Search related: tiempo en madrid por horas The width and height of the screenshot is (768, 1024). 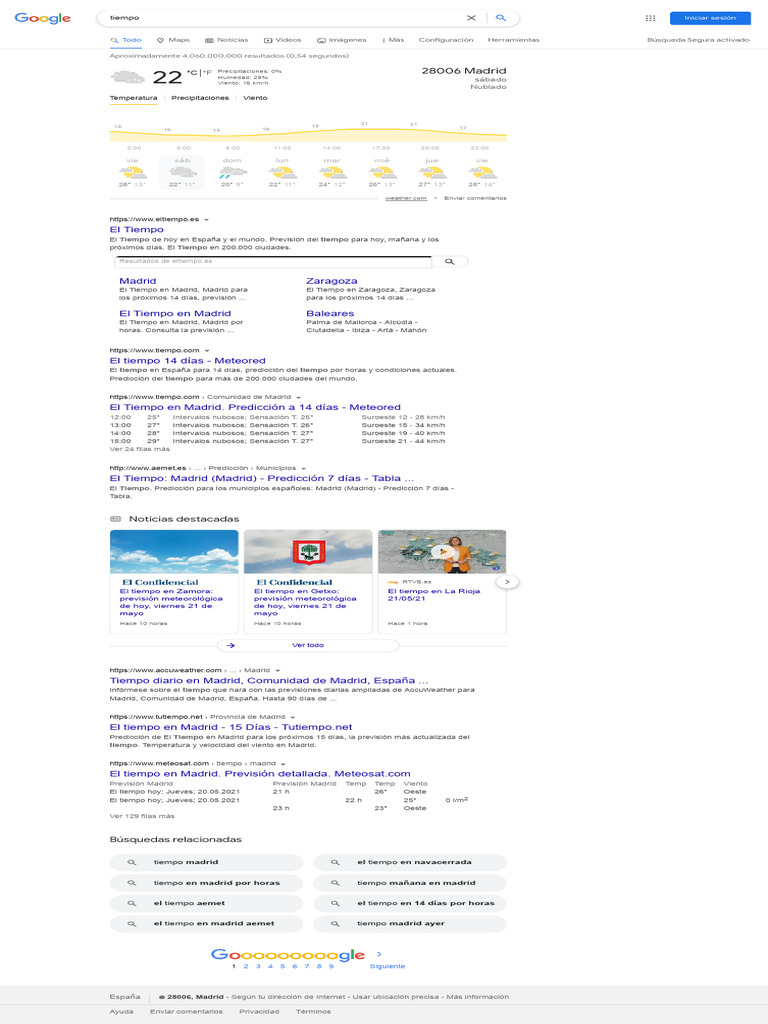click(x=206, y=883)
